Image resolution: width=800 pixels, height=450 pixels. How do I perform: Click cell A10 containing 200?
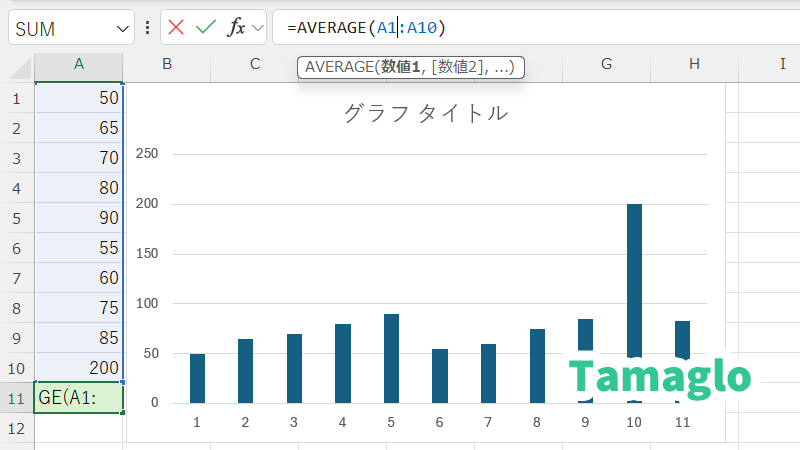[79, 367]
